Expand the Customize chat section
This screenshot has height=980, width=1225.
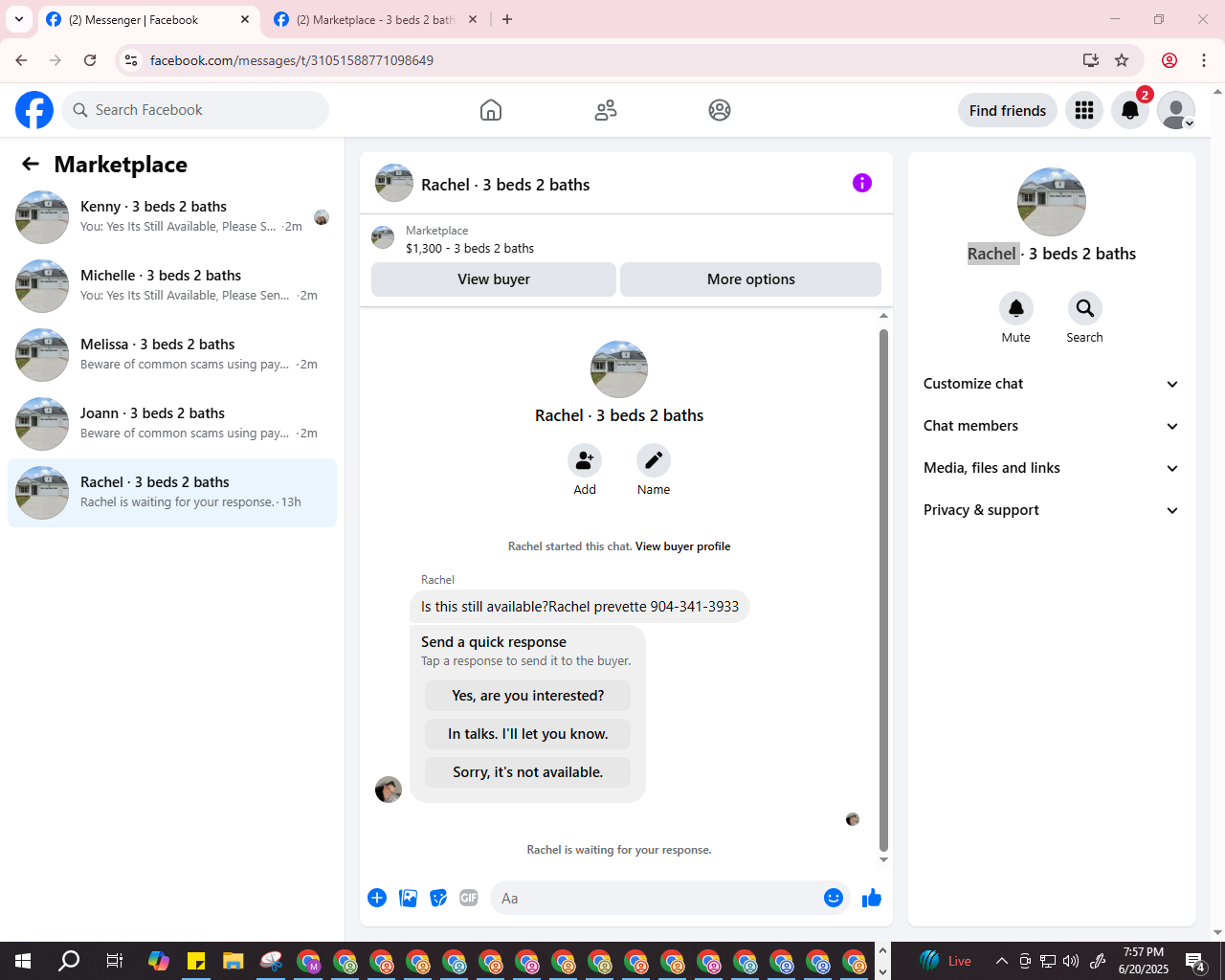(1051, 384)
